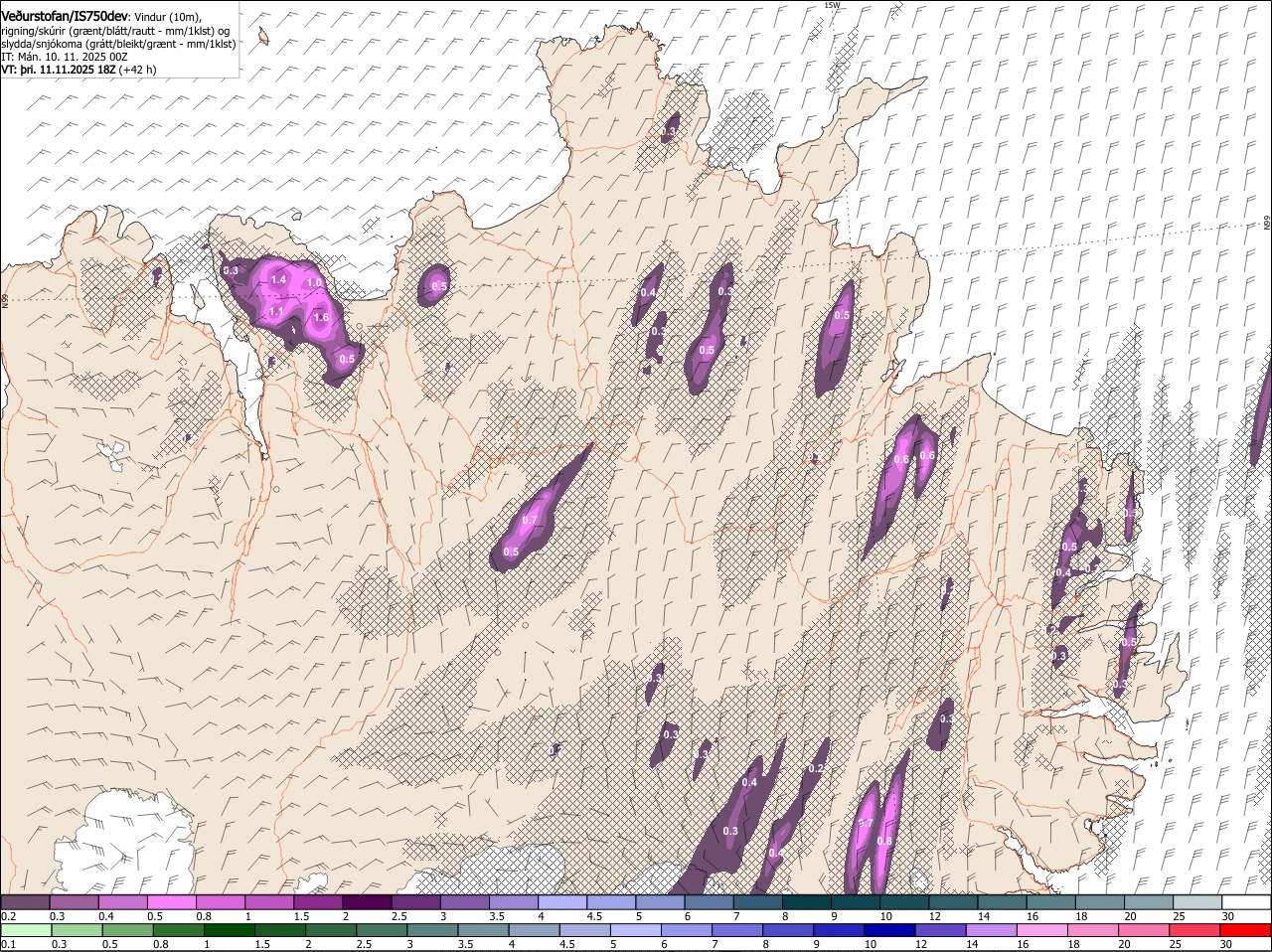
Task: Pick the 3.5–4 lavender swatch, upper legend
Action: coord(513,902)
